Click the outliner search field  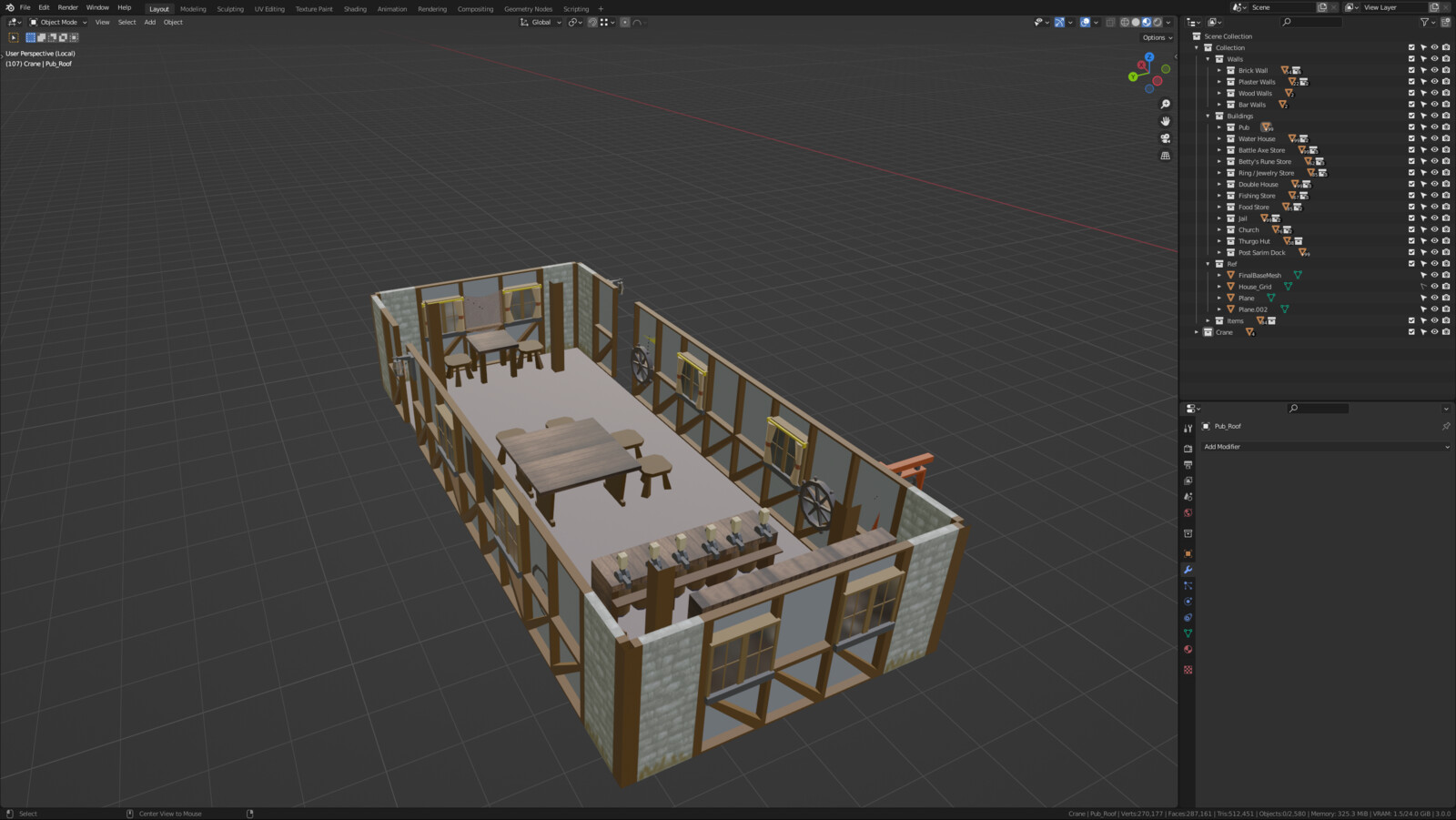pos(1311,22)
